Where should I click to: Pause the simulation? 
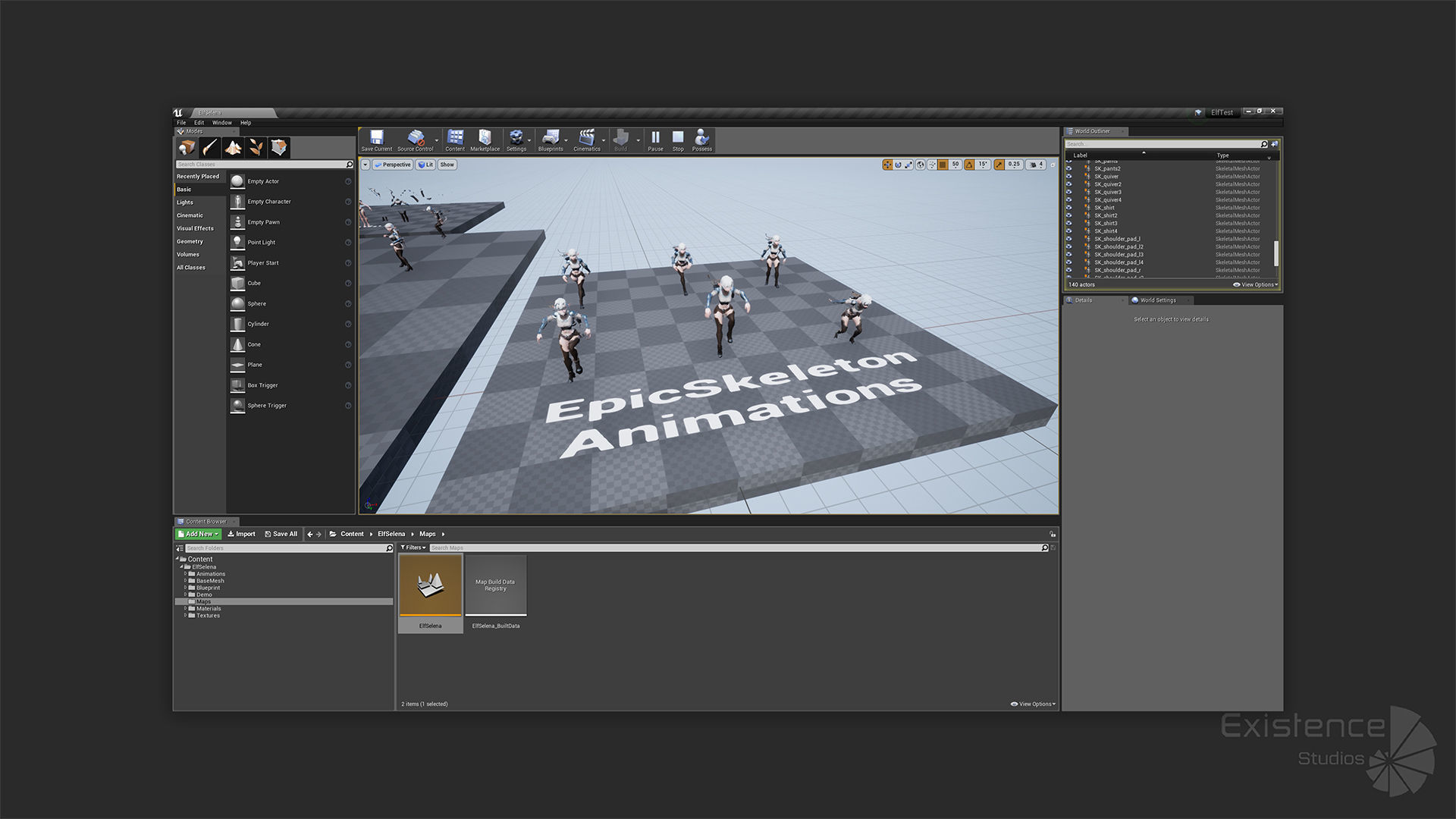click(655, 139)
